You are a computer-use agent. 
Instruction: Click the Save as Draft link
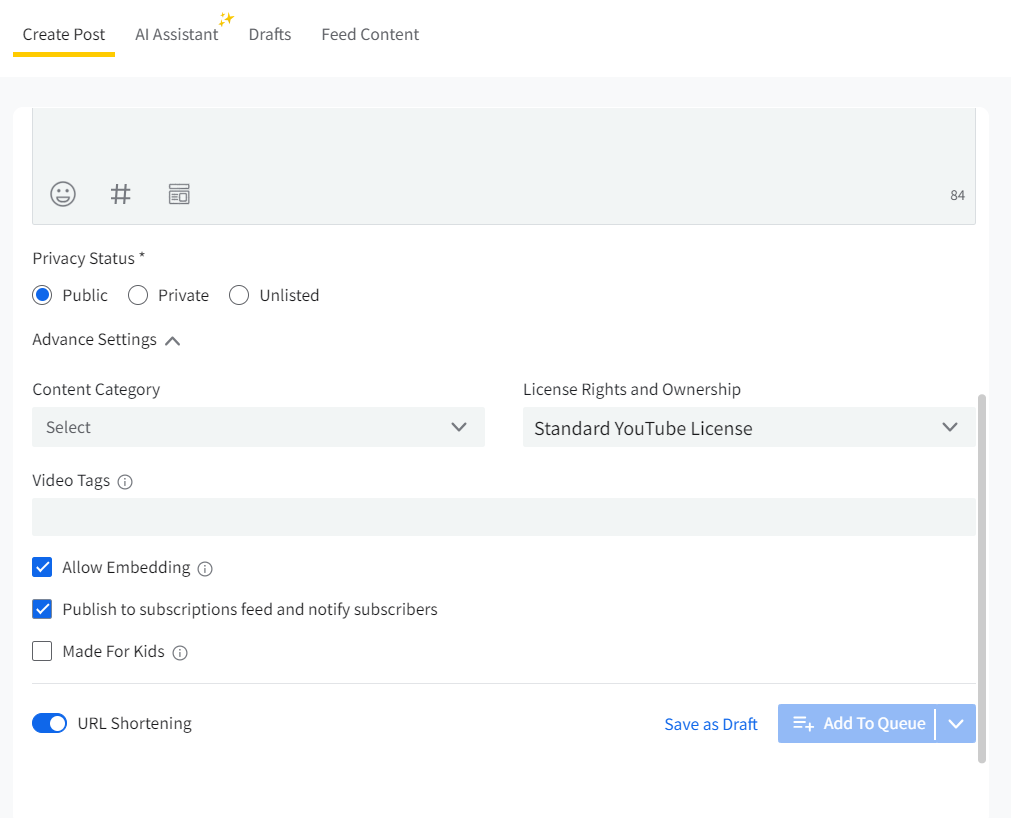click(x=711, y=724)
